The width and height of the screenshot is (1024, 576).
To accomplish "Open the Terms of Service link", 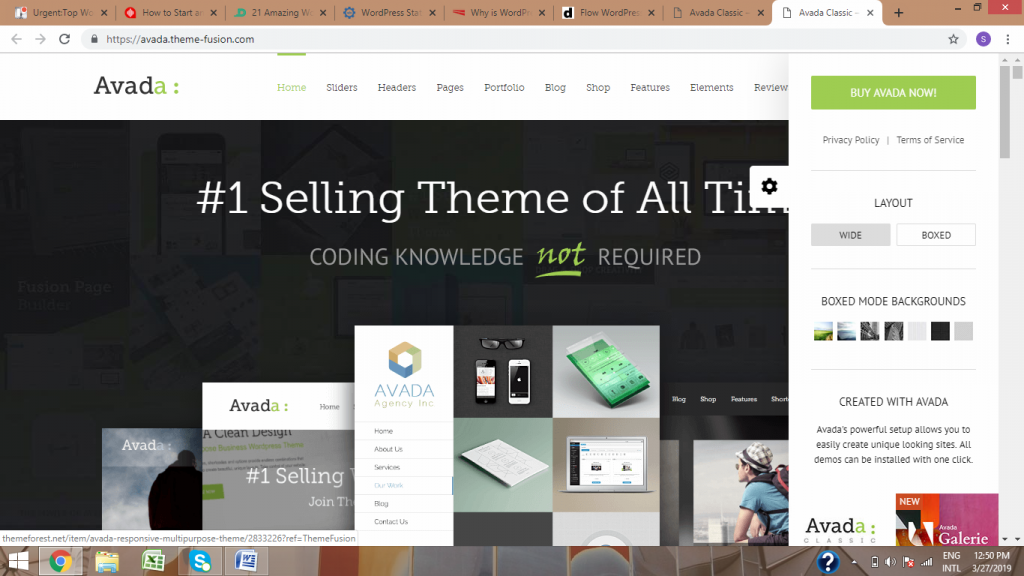I will (x=930, y=140).
